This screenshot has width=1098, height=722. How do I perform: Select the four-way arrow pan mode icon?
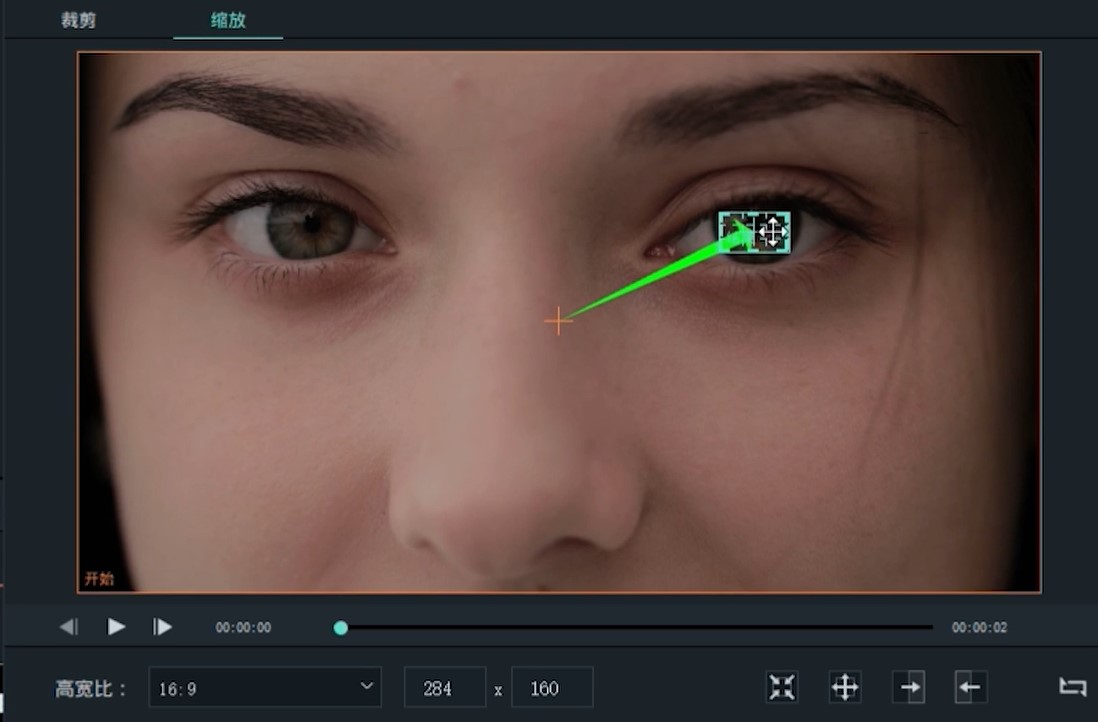(845, 687)
